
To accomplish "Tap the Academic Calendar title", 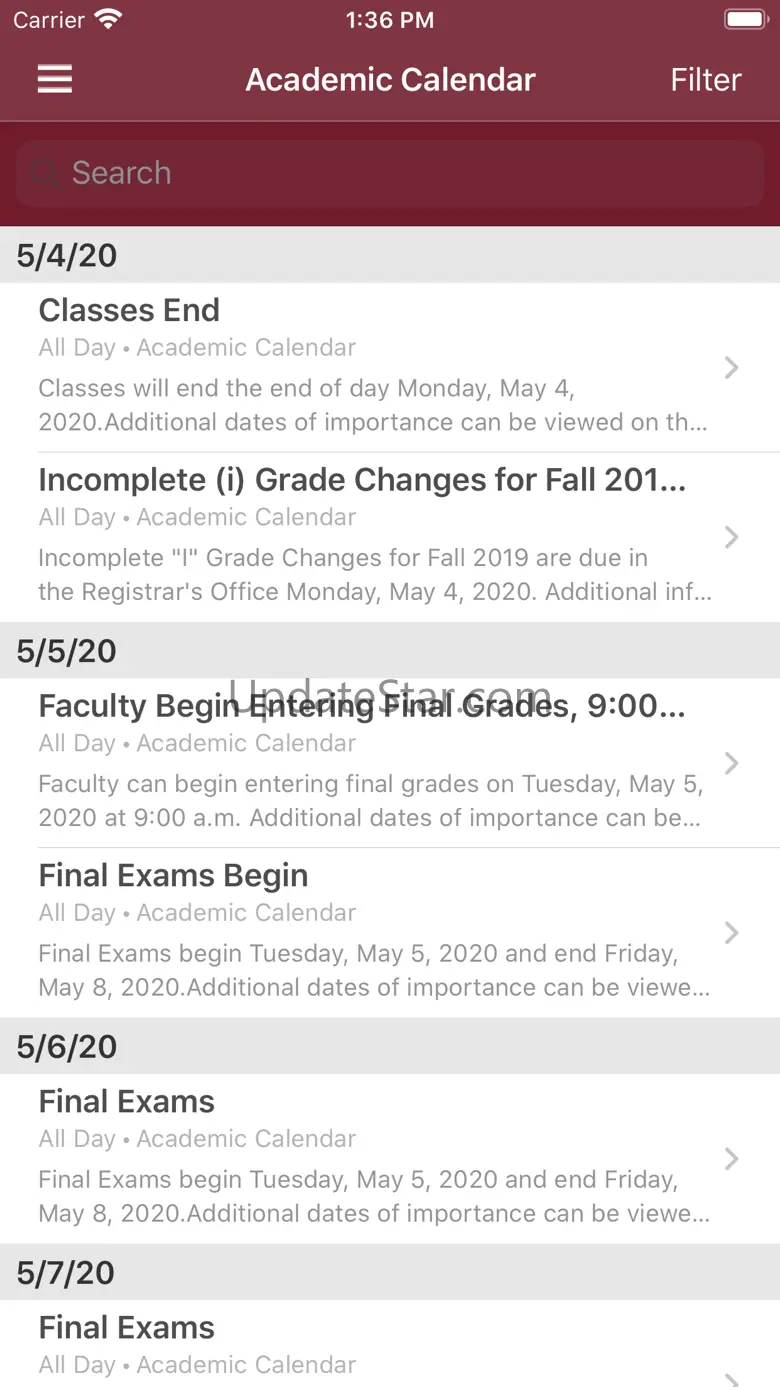I will click(391, 80).
